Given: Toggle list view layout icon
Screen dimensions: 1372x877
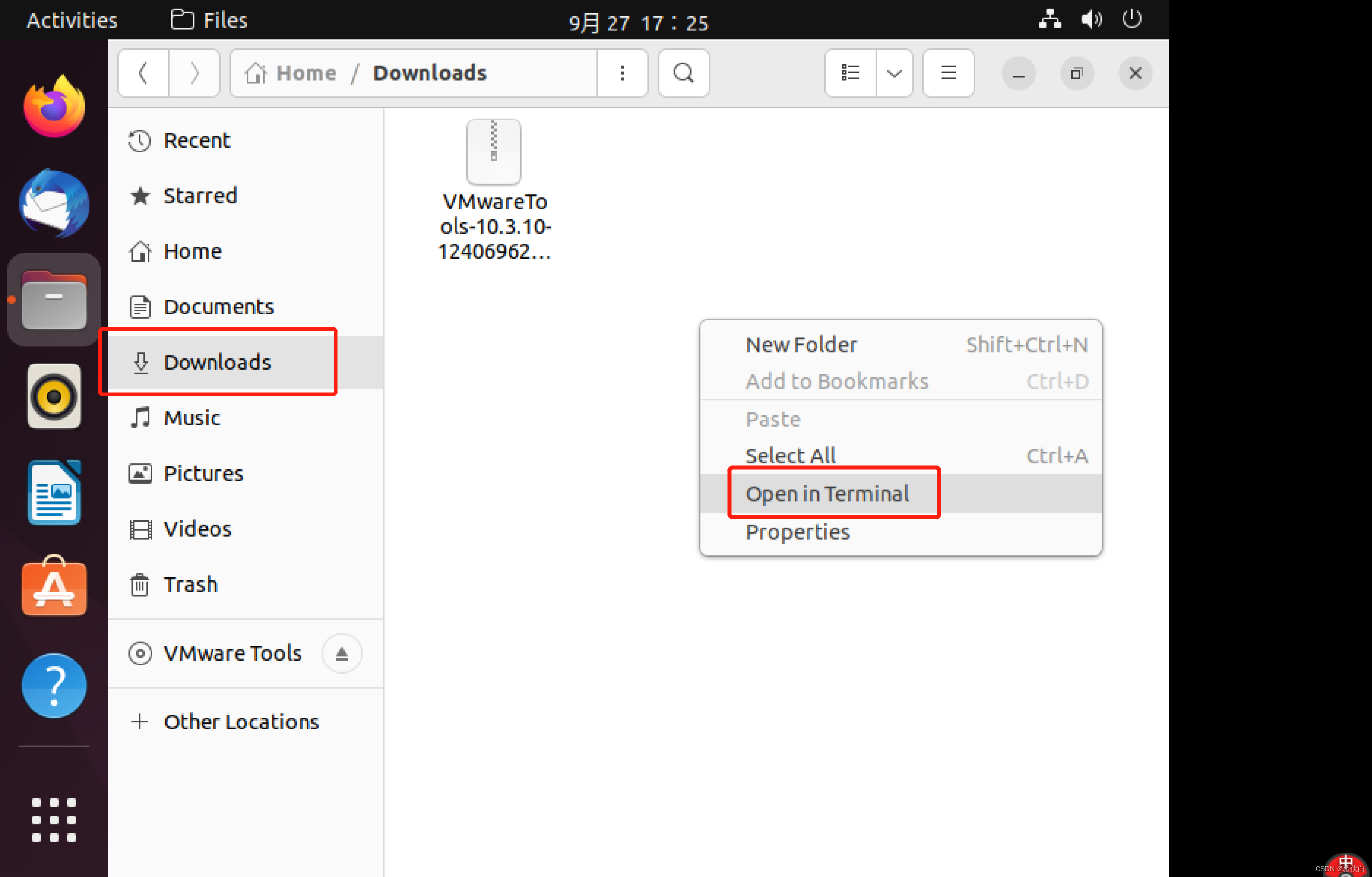Looking at the screenshot, I should pos(850,73).
